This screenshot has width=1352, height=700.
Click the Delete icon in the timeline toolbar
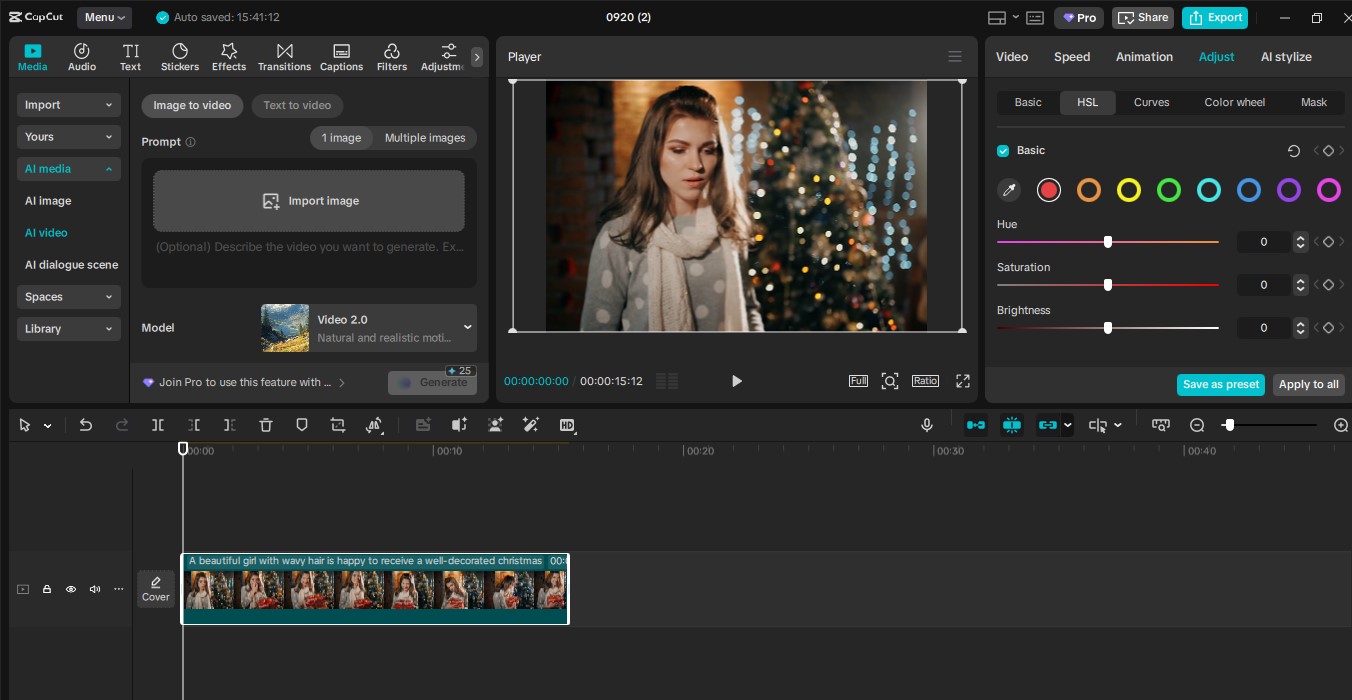coord(266,425)
